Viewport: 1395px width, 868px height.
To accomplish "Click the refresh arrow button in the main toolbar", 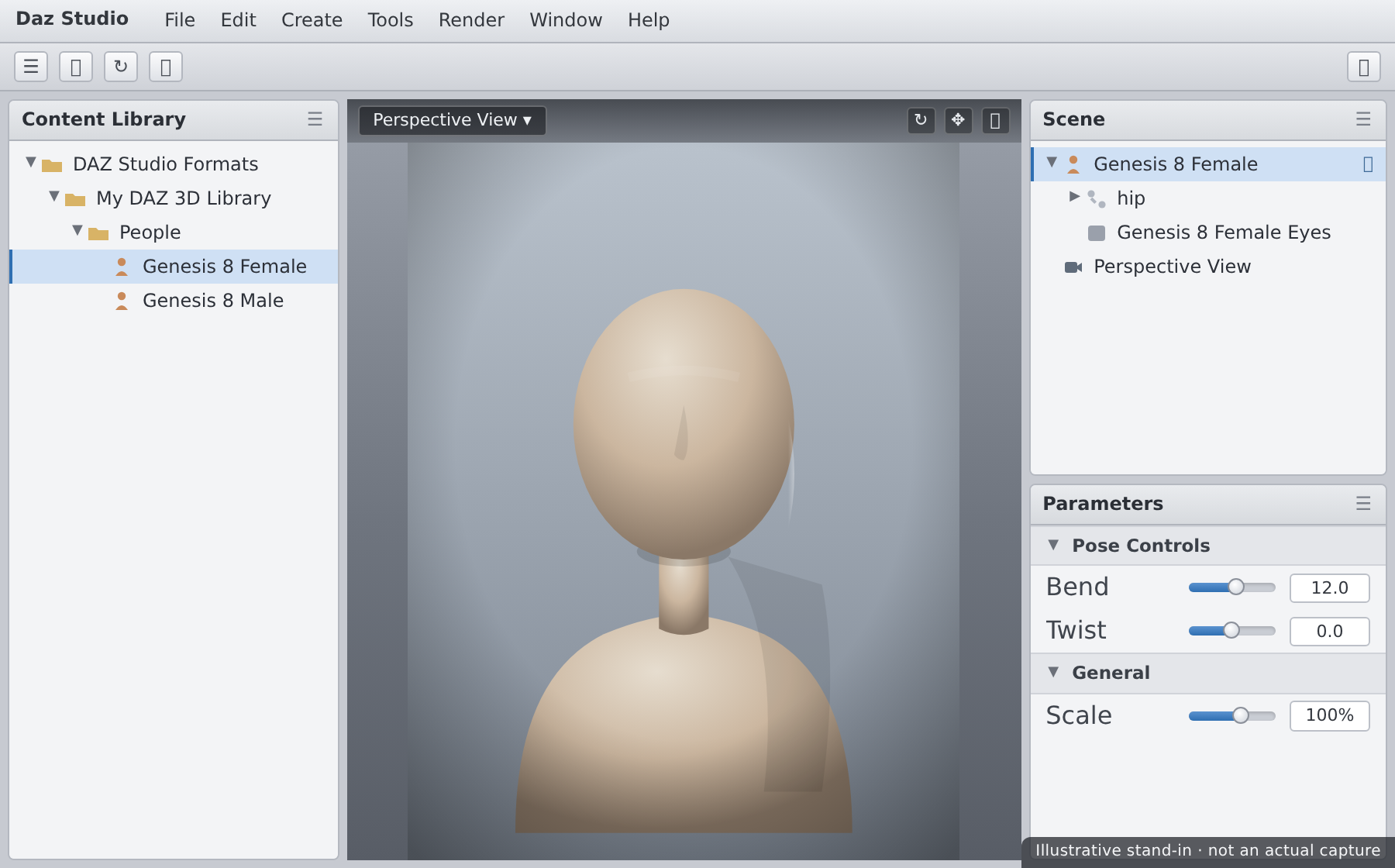I will 121,67.
